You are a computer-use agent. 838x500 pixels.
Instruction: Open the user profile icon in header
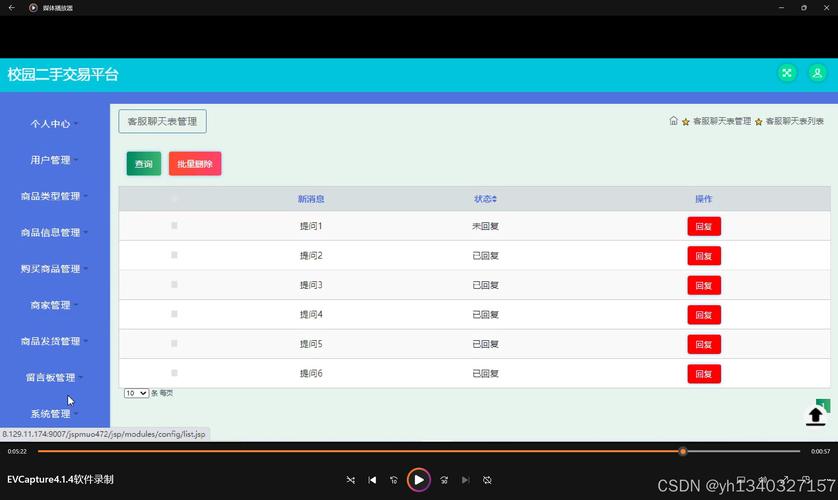pyautogui.click(x=817, y=73)
